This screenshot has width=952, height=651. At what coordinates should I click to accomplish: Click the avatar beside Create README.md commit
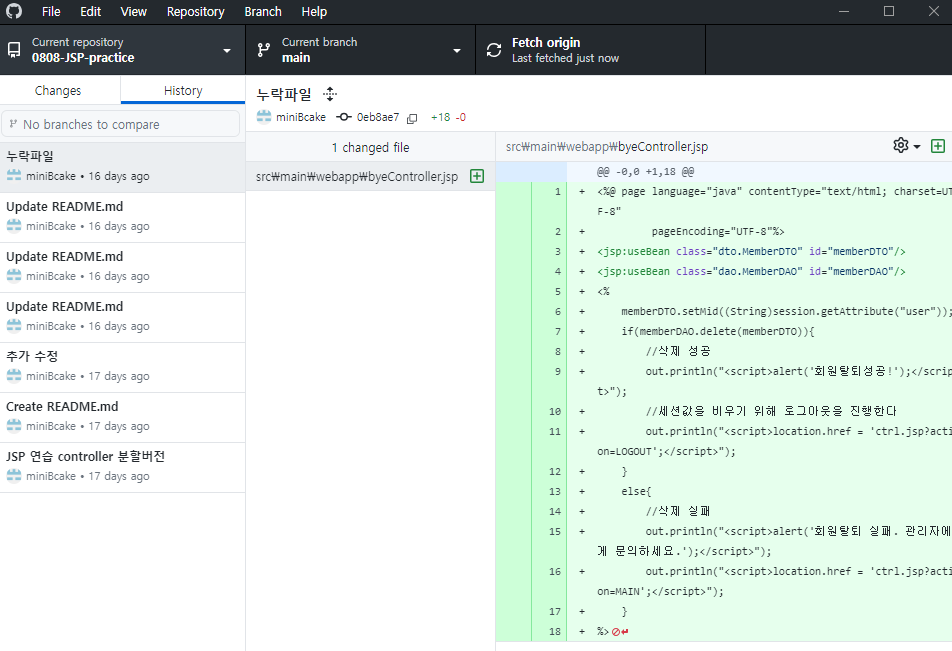pos(14,426)
